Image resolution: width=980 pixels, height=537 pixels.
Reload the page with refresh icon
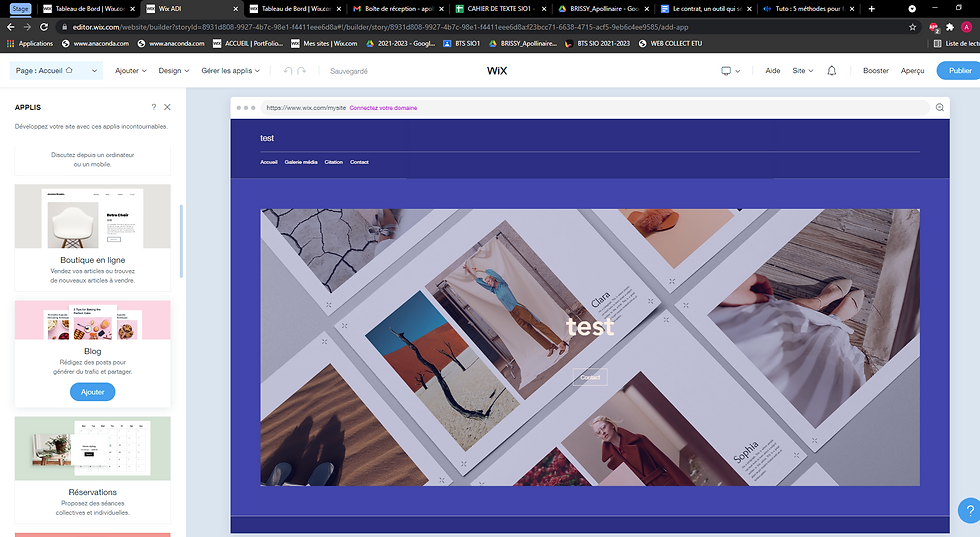(x=44, y=27)
